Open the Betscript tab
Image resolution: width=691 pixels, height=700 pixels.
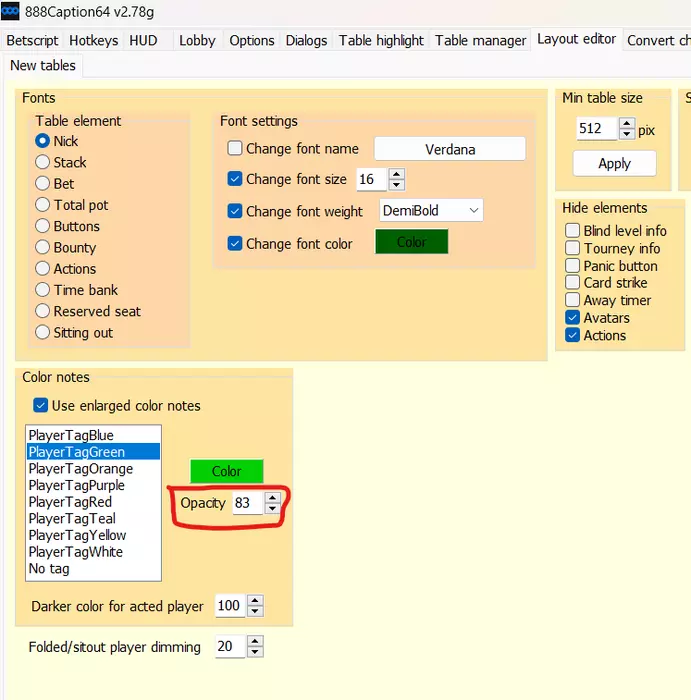coord(32,41)
